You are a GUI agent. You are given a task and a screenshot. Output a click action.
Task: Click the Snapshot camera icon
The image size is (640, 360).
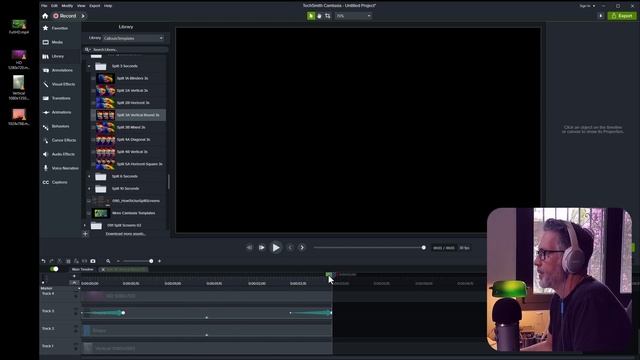click(93, 261)
